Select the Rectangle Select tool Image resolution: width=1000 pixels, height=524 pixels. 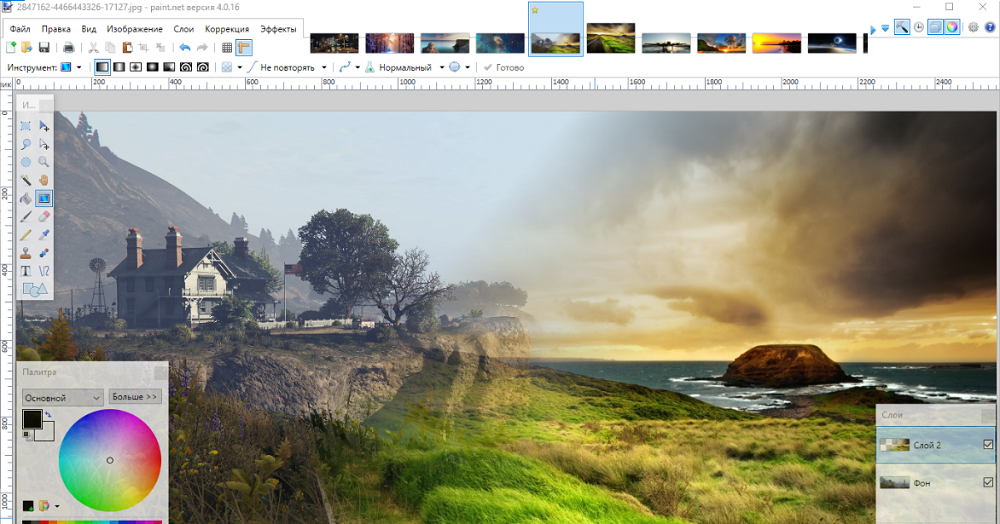[x=26, y=126]
